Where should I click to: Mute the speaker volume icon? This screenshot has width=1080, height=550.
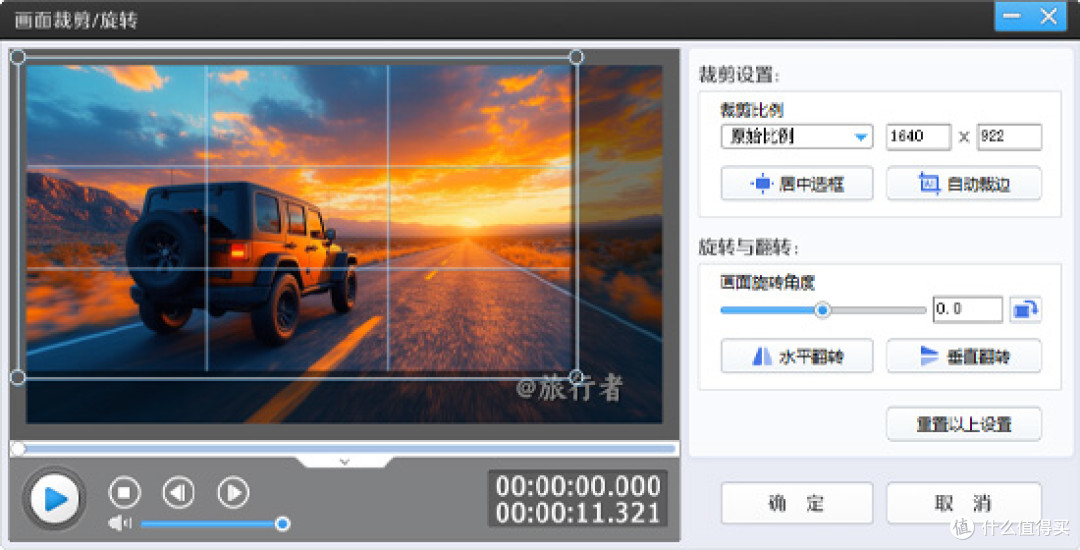pyautogui.click(x=119, y=524)
